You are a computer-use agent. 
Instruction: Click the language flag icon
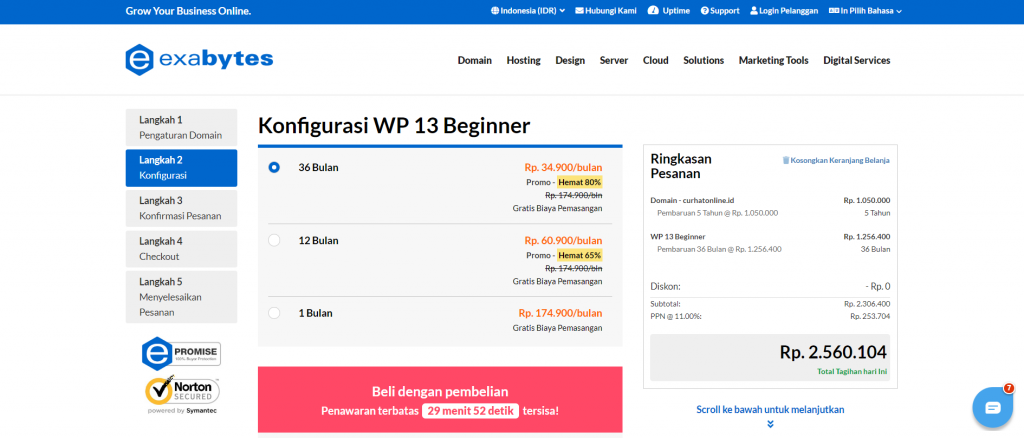click(833, 11)
